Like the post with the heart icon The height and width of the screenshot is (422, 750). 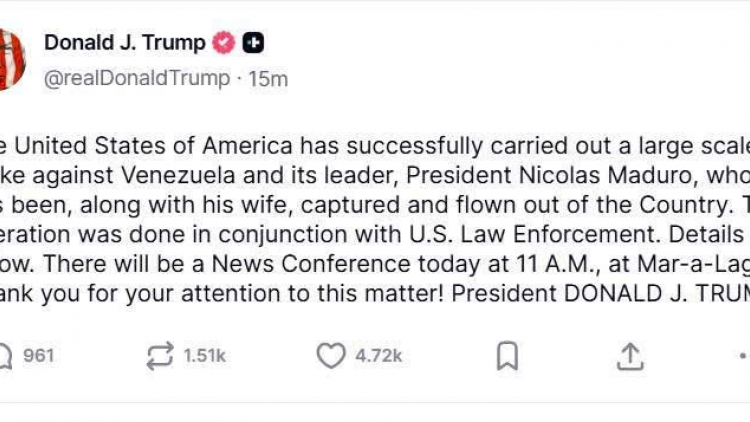pos(330,355)
